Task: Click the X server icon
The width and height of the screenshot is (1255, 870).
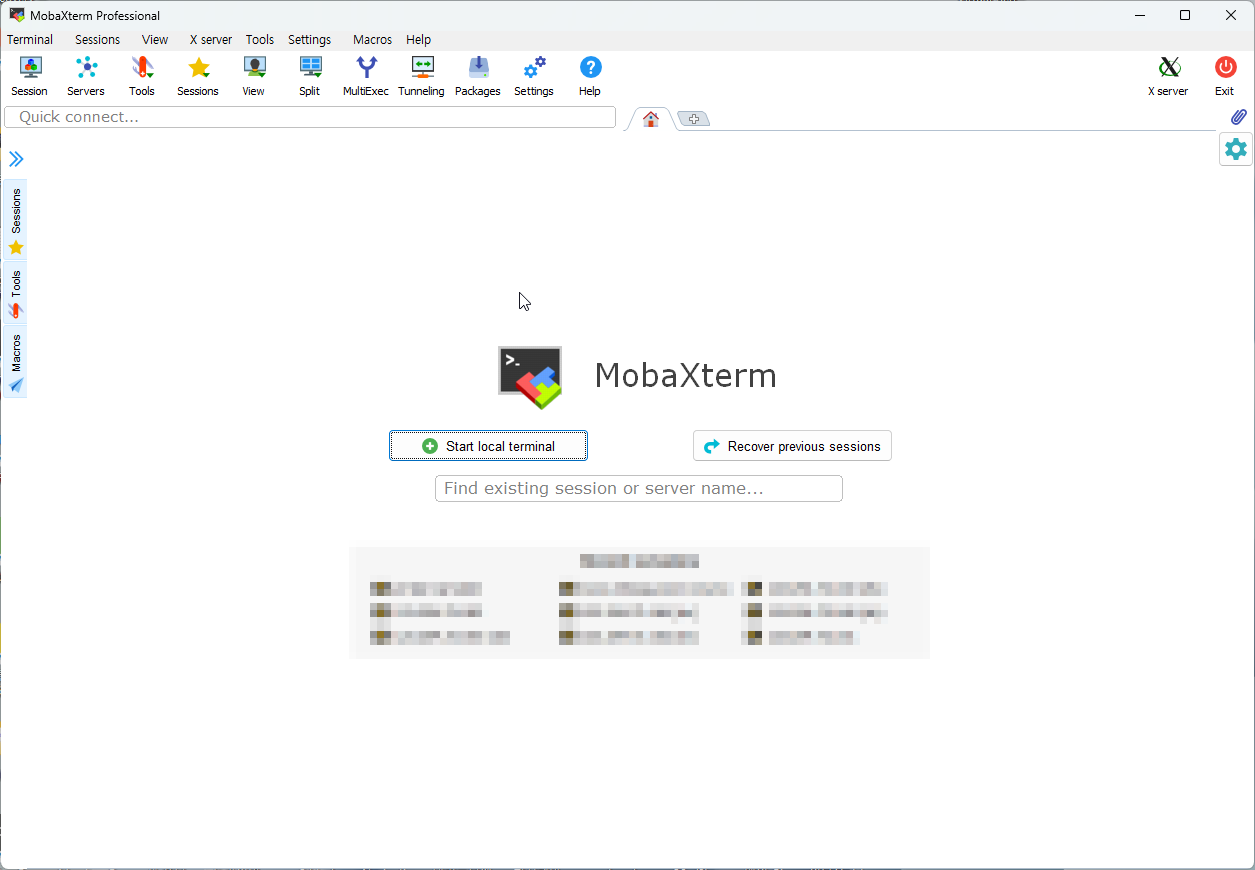Action: 1168,77
